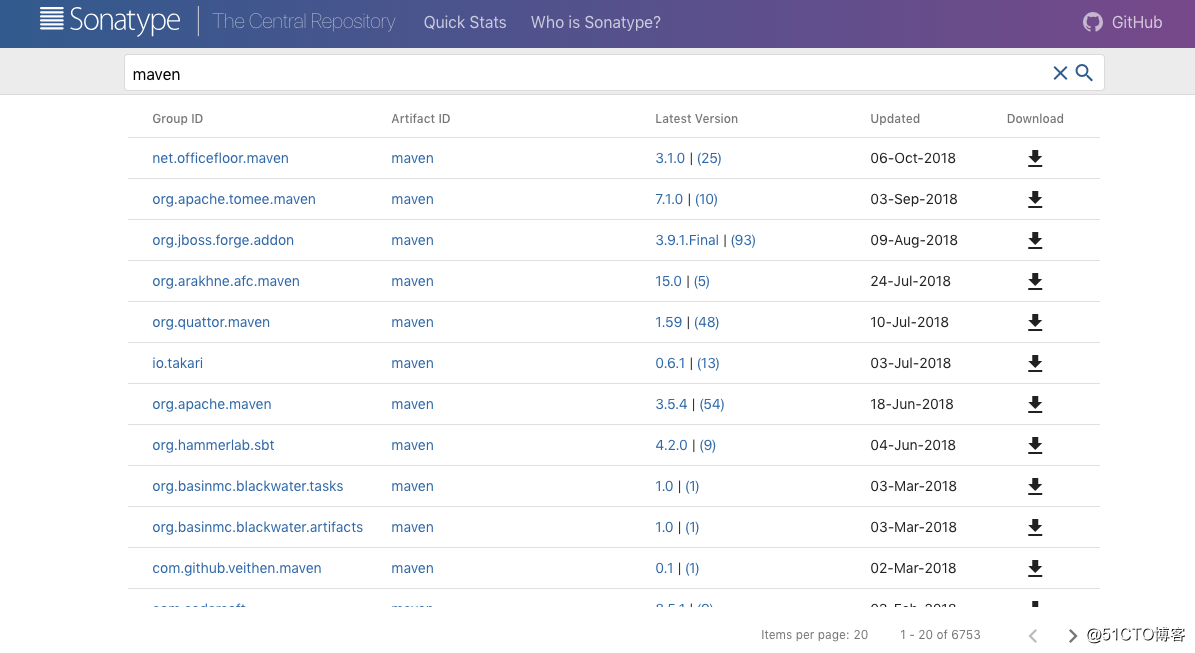
Task: Click the 1 - 20 of 6753 range label
Action: click(x=940, y=635)
